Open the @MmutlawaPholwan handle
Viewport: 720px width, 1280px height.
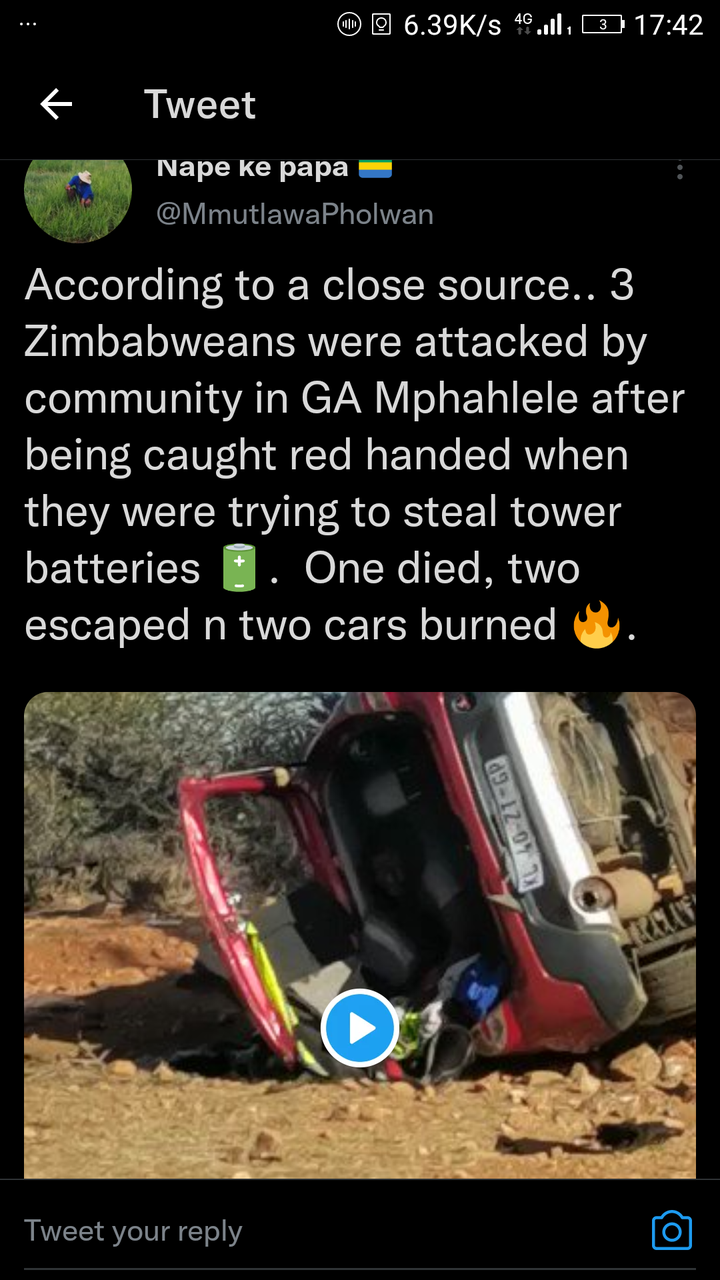(x=295, y=215)
